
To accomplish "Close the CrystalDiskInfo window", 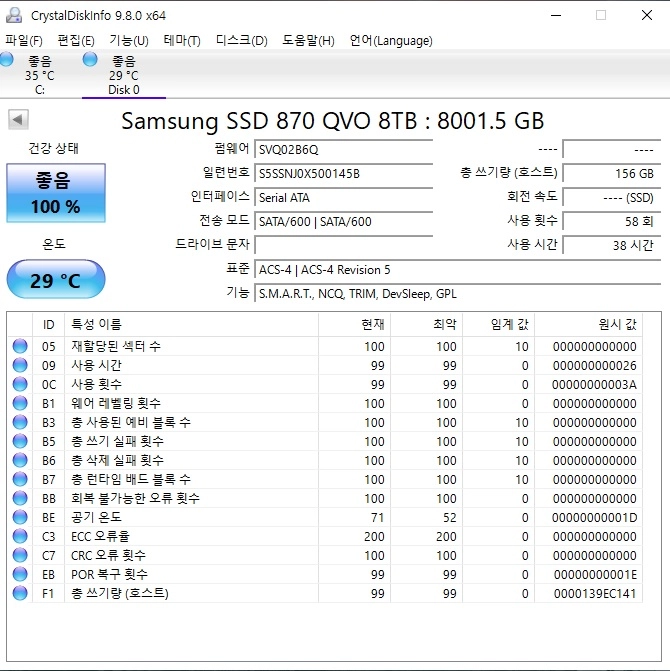I will click(x=647, y=15).
